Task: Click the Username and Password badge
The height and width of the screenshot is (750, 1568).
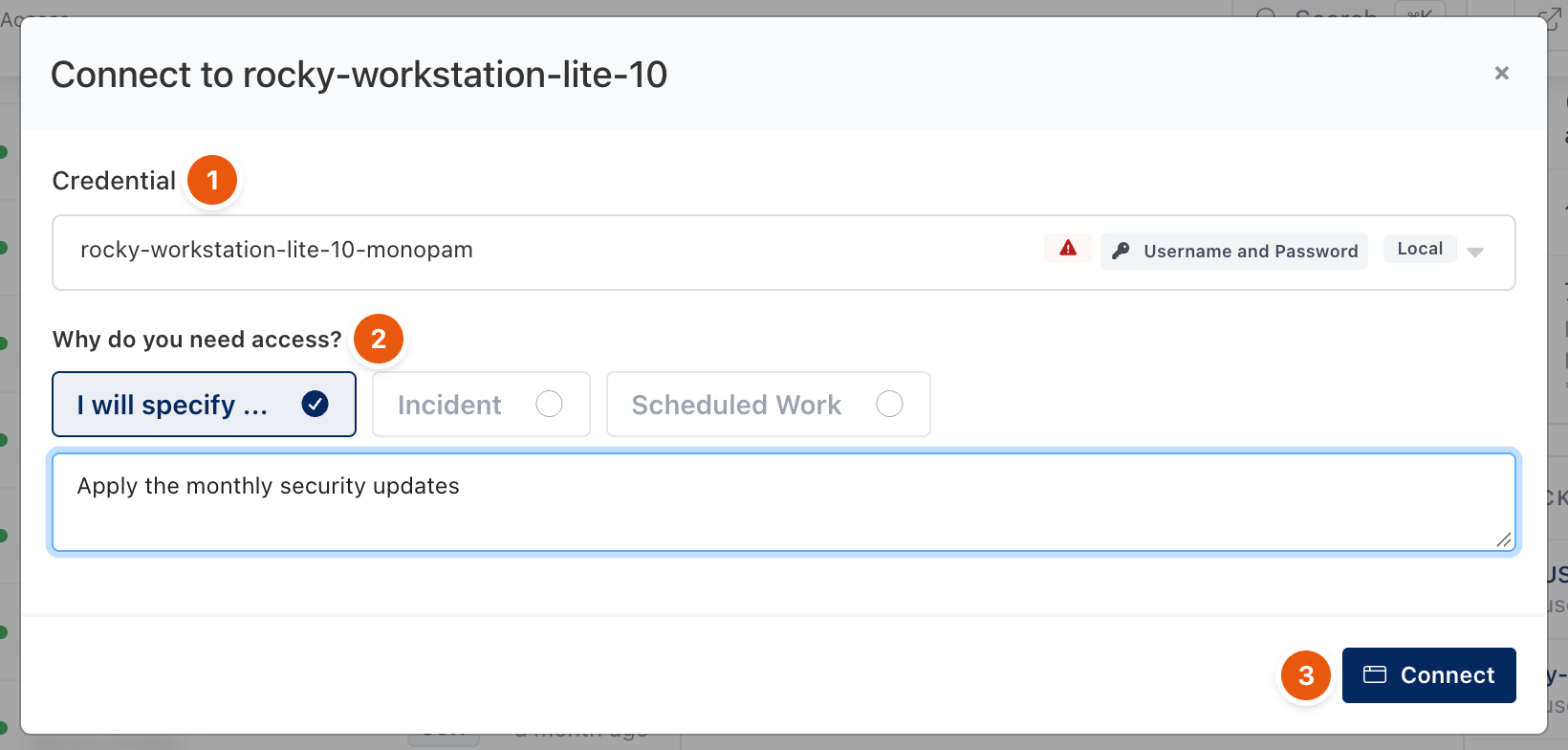Action: click(x=1235, y=251)
